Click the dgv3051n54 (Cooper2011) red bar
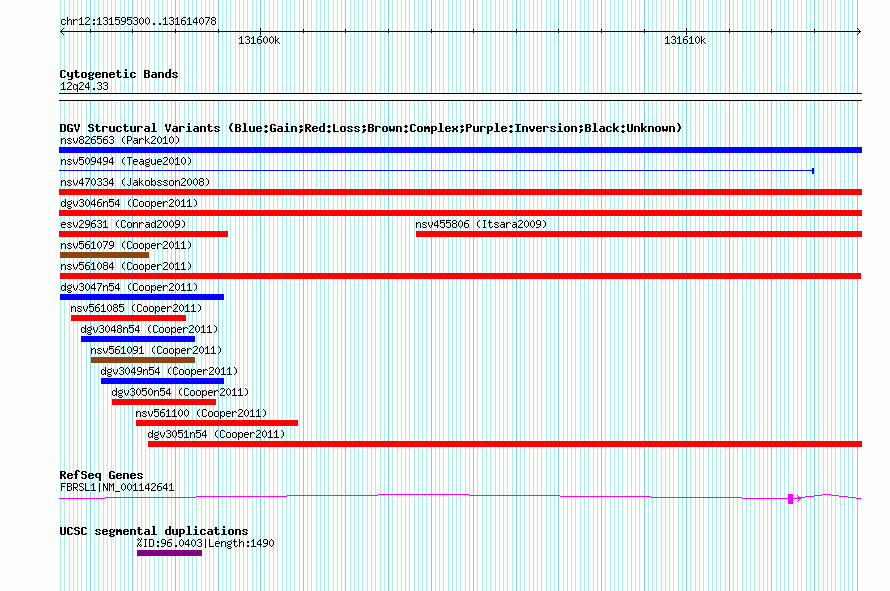Viewport: 890px width, 591px height. point(505,444)
